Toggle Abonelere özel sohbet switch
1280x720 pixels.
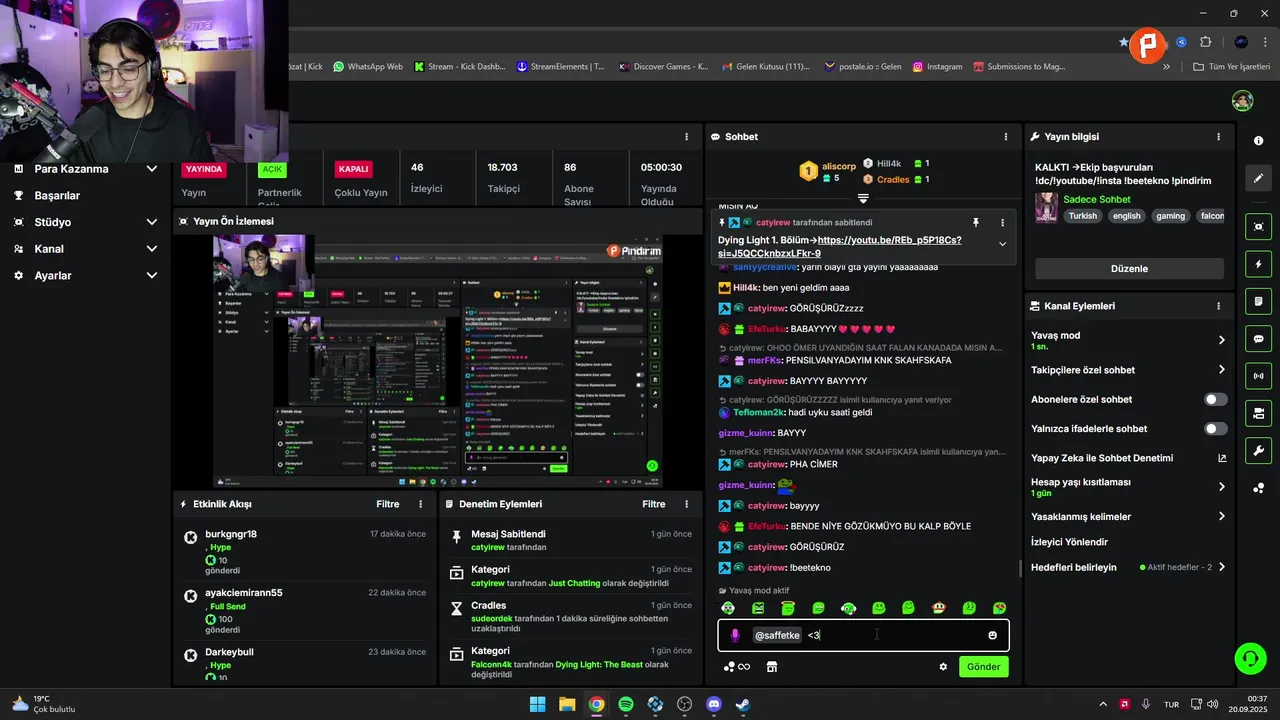[1215, 399]
